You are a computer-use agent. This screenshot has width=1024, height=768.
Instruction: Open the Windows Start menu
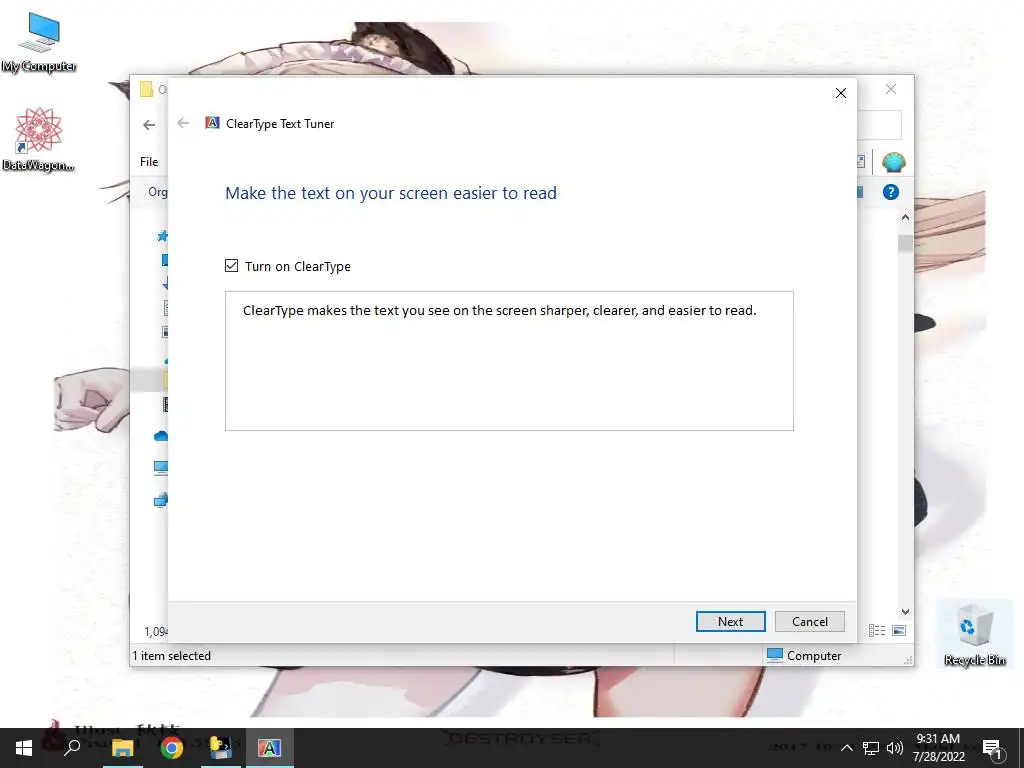click(24, 748)
